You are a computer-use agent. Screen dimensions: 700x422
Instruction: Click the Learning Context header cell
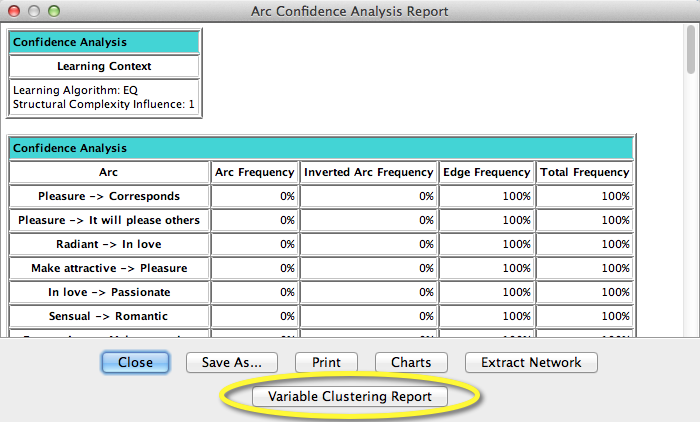[x=104, y=66]
